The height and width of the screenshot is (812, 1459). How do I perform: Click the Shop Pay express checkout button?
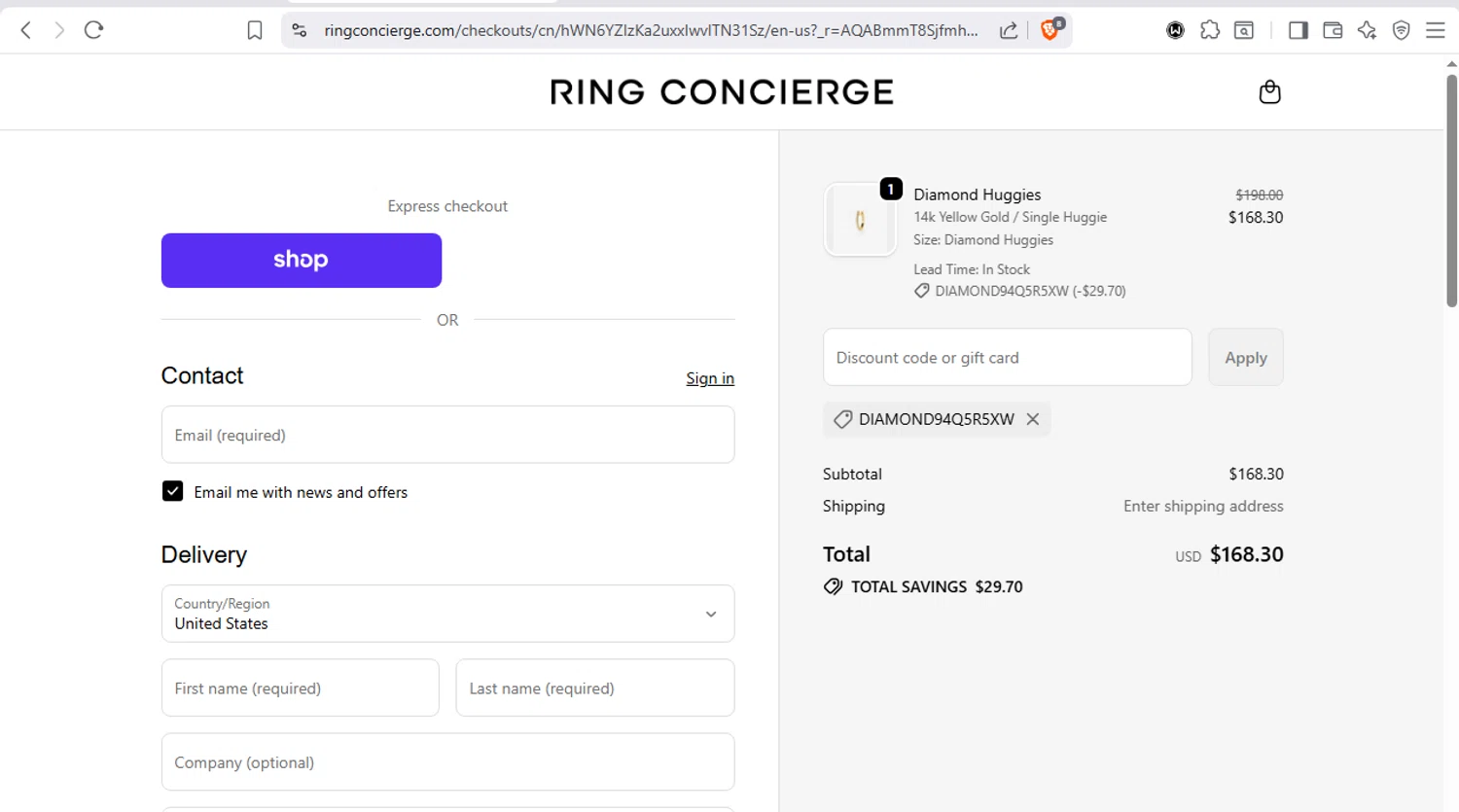(302, 260)
